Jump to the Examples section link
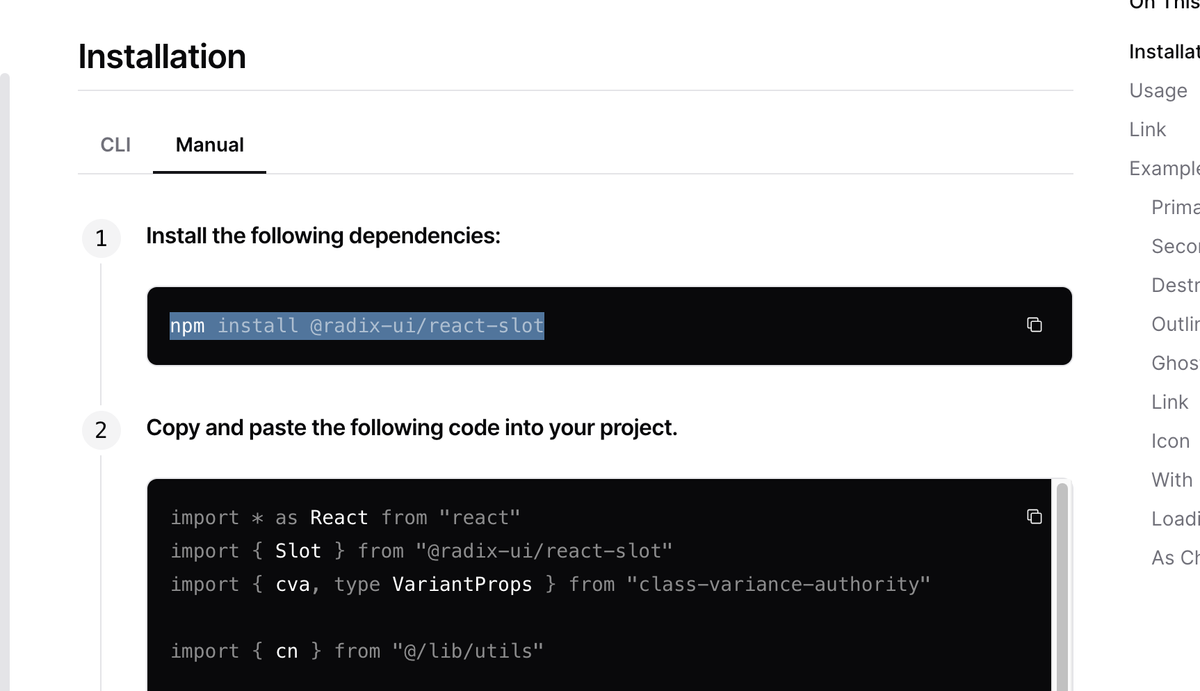 tap(1164, 168)
